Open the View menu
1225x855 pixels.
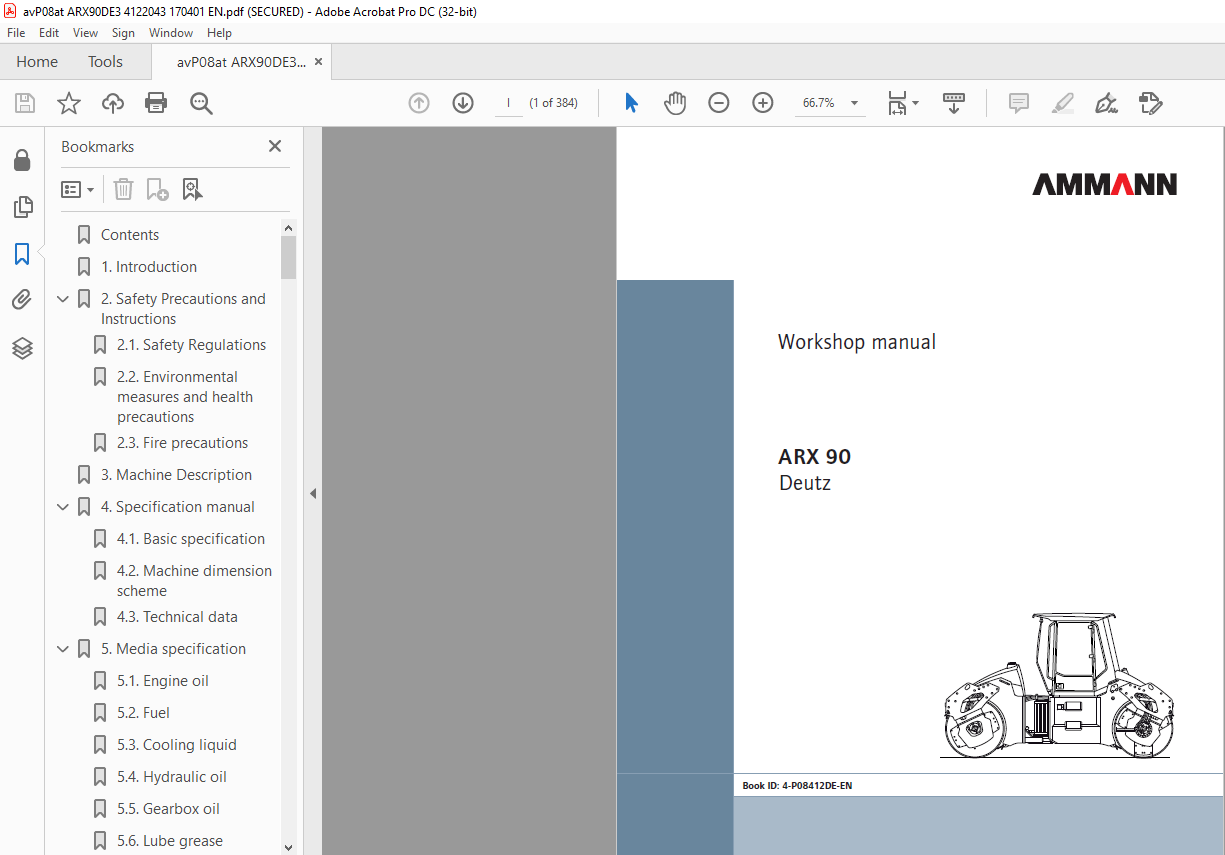pyautogui.click(x=86, y=33)
